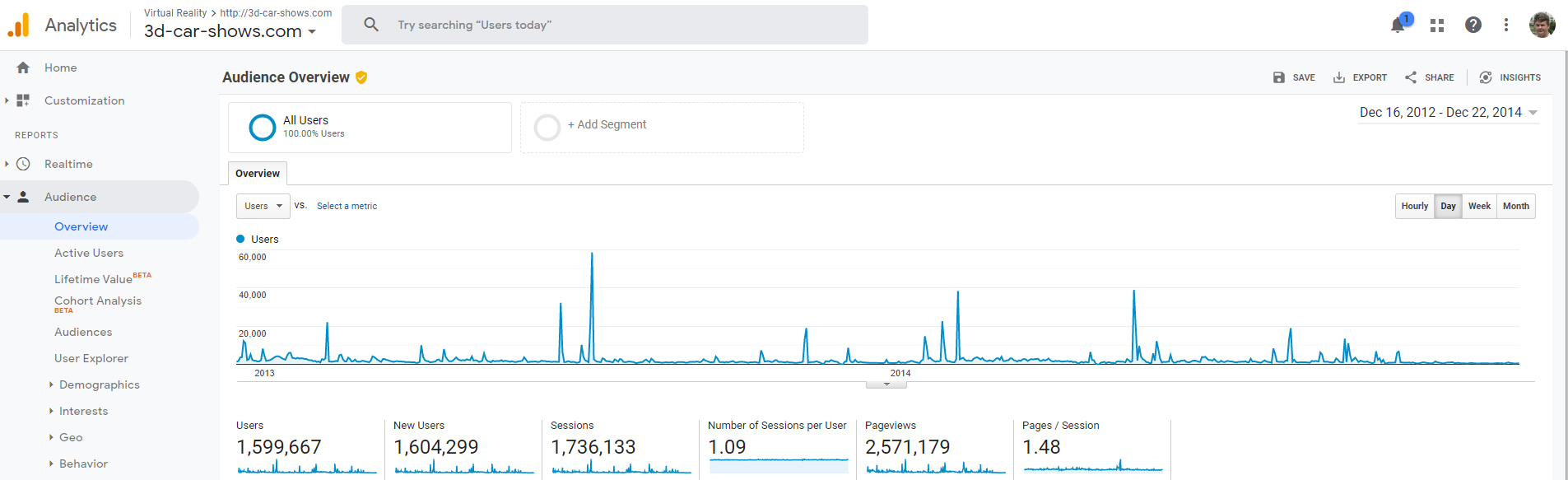The height and width of the screenshot is (480, 1568).
Task: Click the search magnifier icon
Action: (x=371, y=25)
